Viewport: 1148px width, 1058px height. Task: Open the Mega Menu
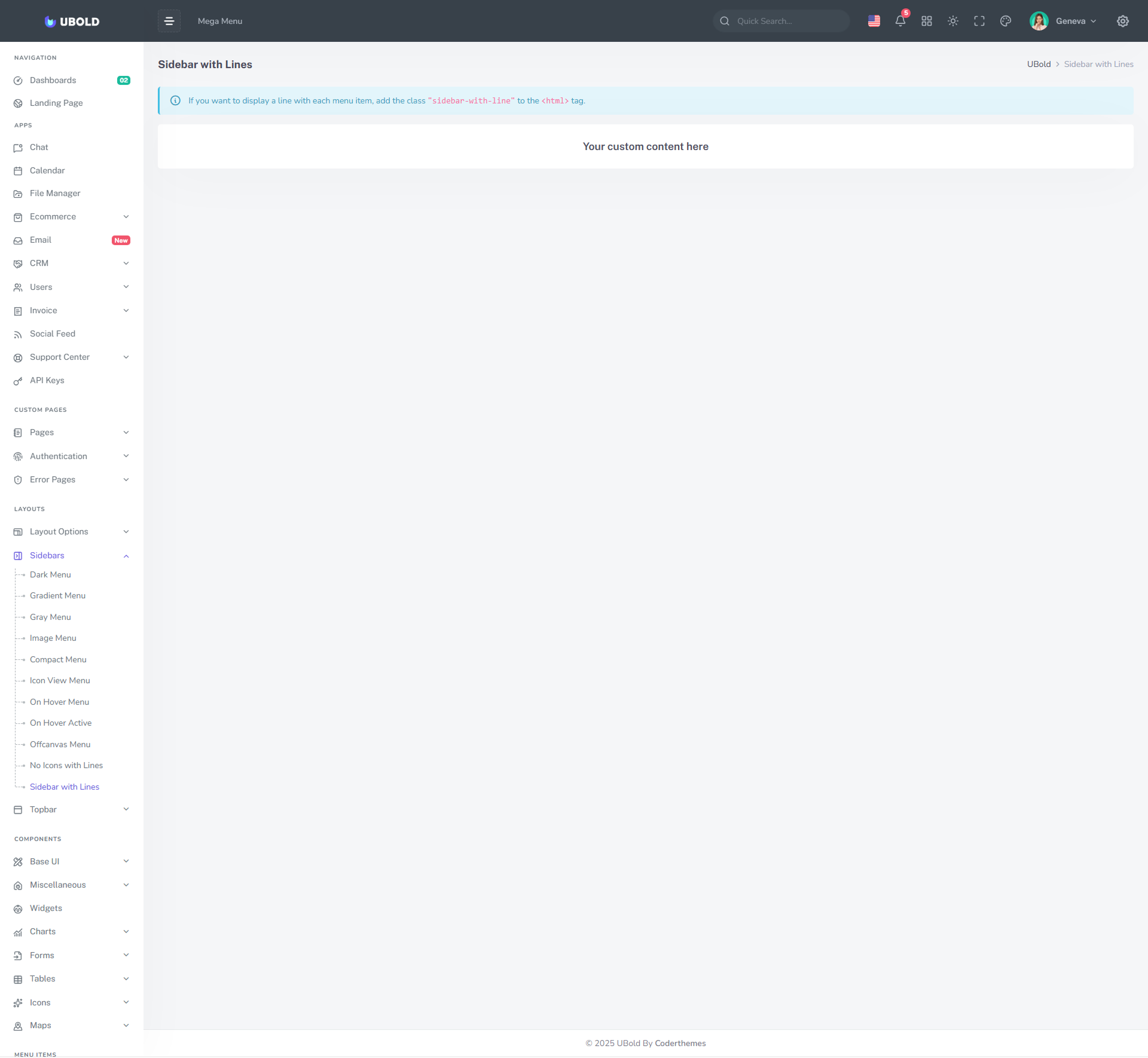point(220,21)
